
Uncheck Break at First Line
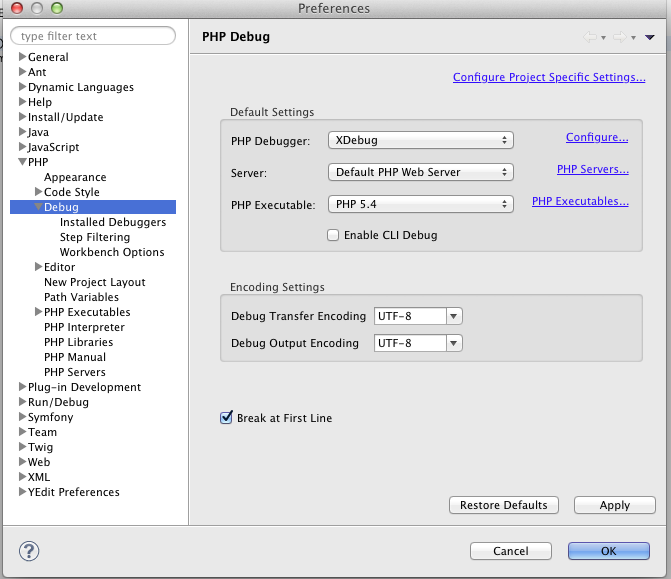[x=226, y=417]
